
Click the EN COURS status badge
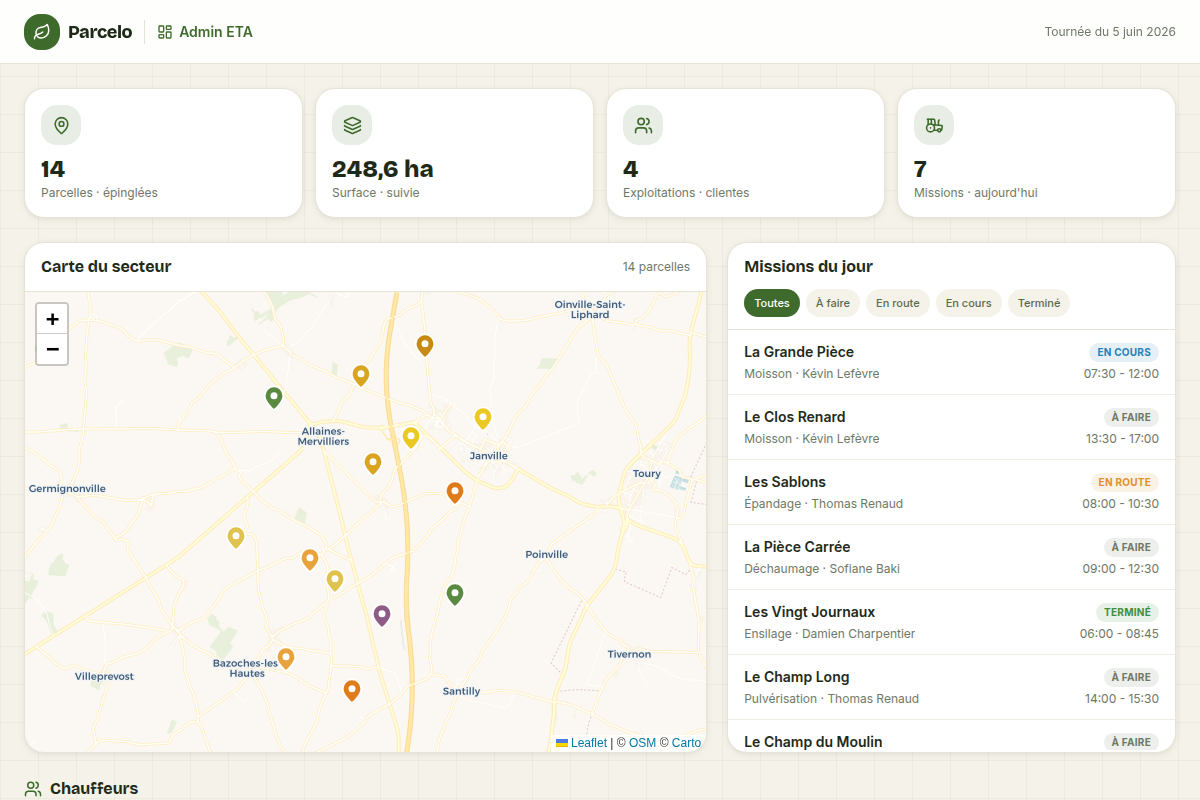[1124, 352]
